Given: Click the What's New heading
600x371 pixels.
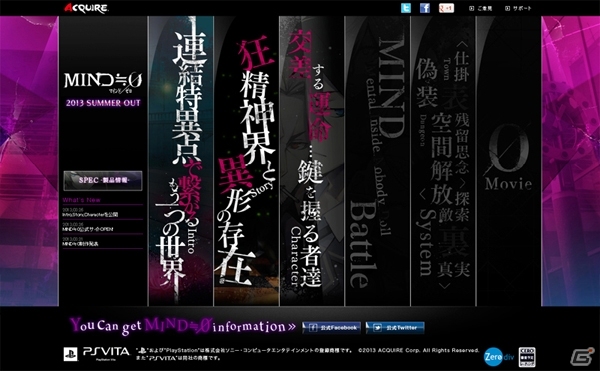Looking at the screenshot, I should point(82,200).
